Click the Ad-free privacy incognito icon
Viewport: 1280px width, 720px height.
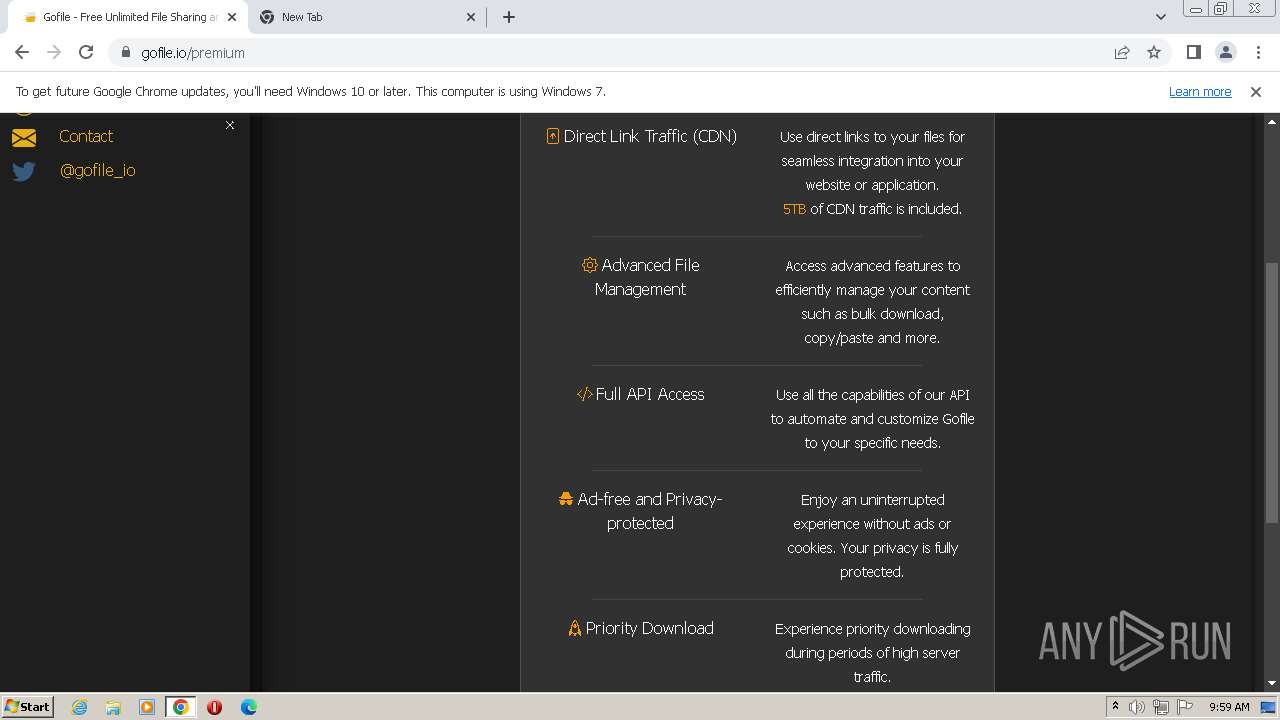(x=566, y=499)
